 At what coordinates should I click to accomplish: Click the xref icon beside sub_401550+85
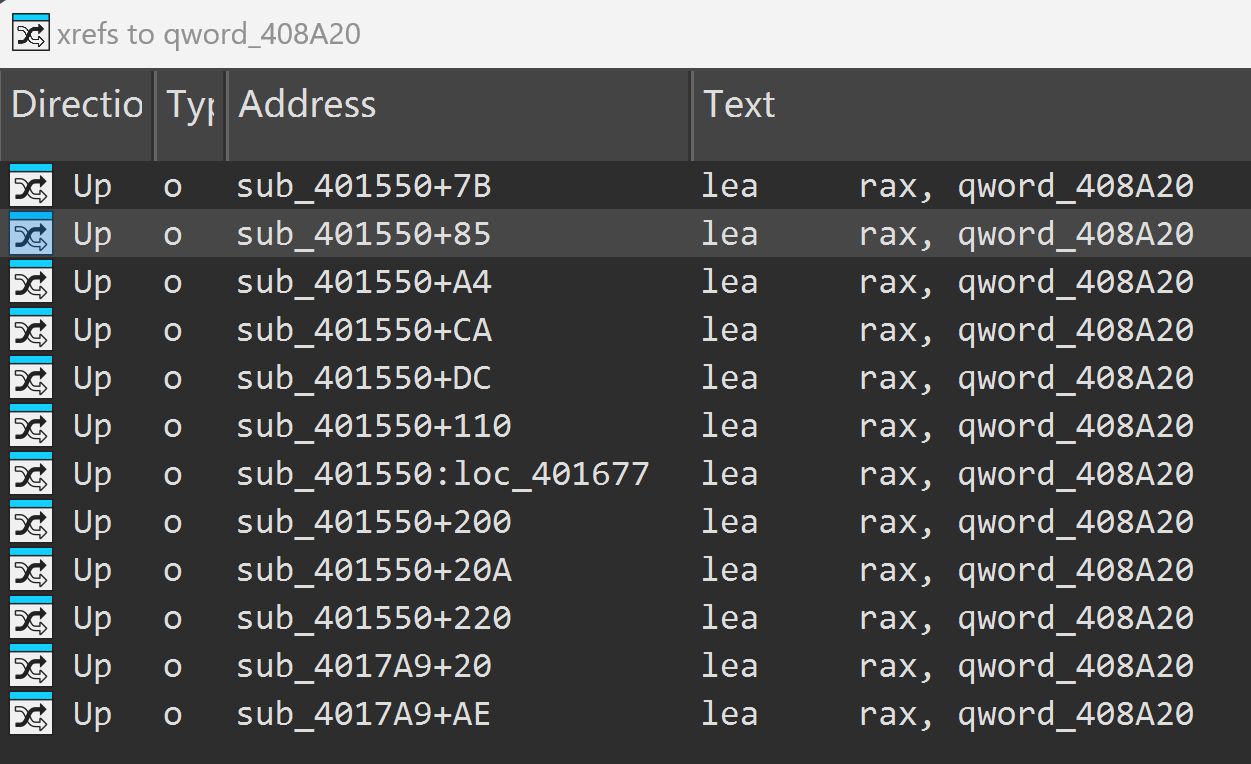click(x=31, y=235)
